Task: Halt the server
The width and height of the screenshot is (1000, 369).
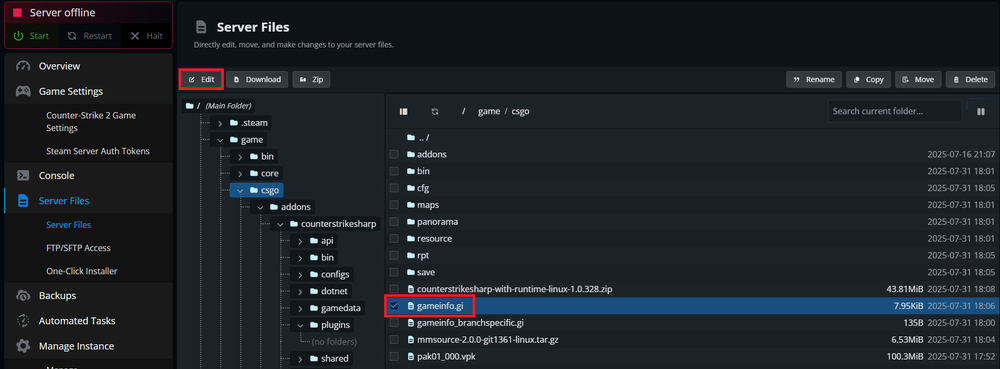Action: pos(146,36)
